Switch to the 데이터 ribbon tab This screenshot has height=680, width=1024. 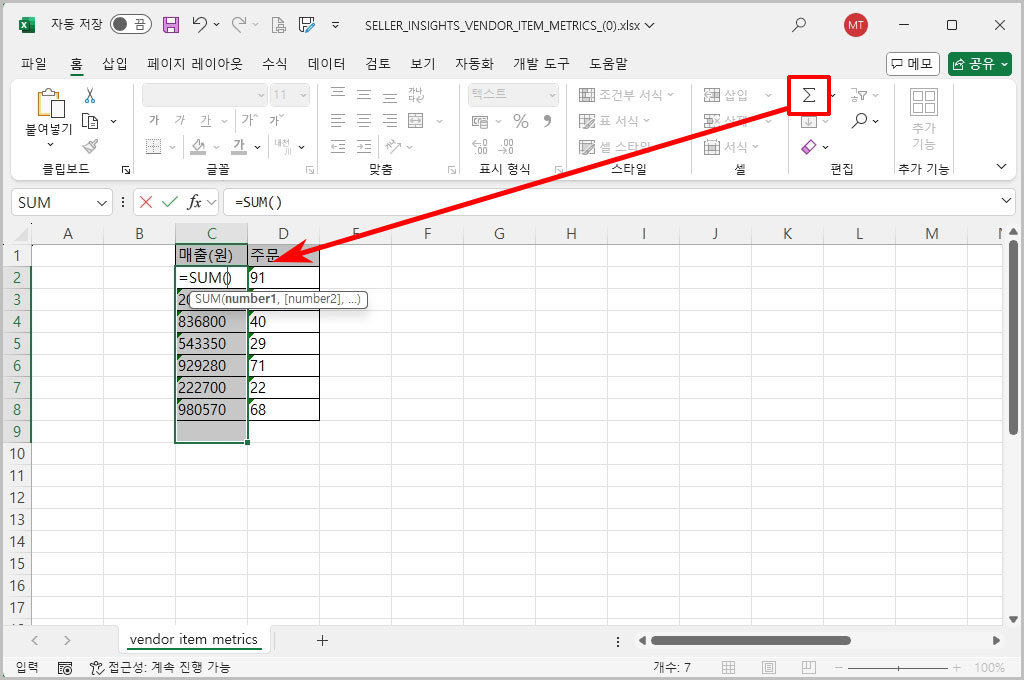326,63
